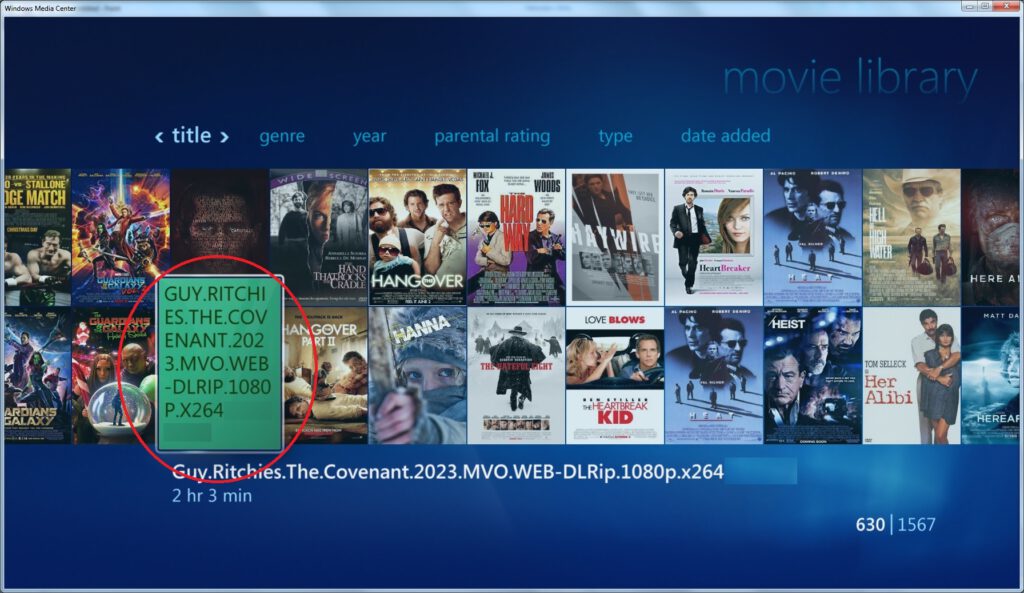Screen dimensions: 1024x593
Task: Select the first Guardians of the Galaxy poster
Action: [x=37, y=376]
